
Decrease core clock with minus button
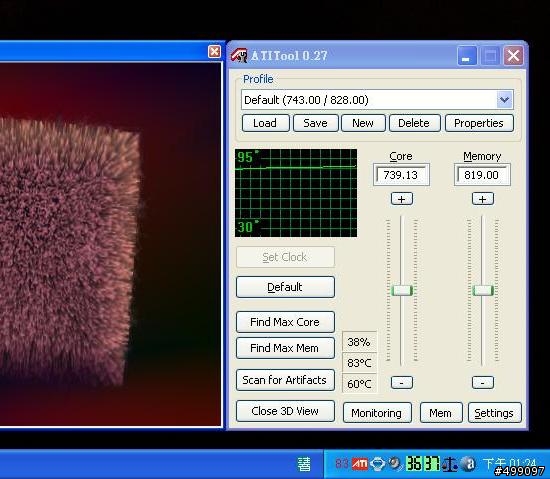coord(402,382)
